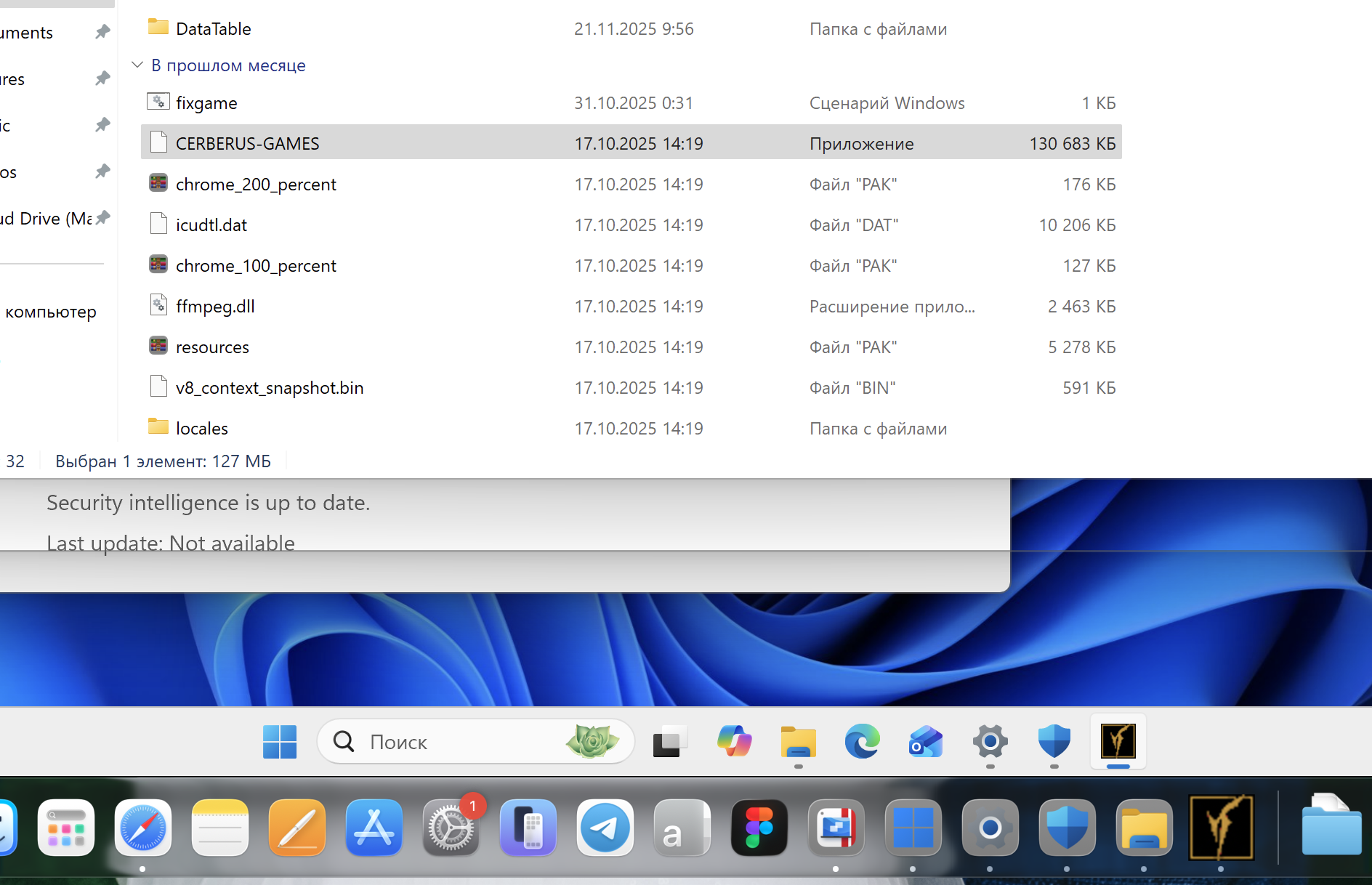Open Outlook from the Windows taskbar
The image size is (1372, 885).
click(926, 742)
